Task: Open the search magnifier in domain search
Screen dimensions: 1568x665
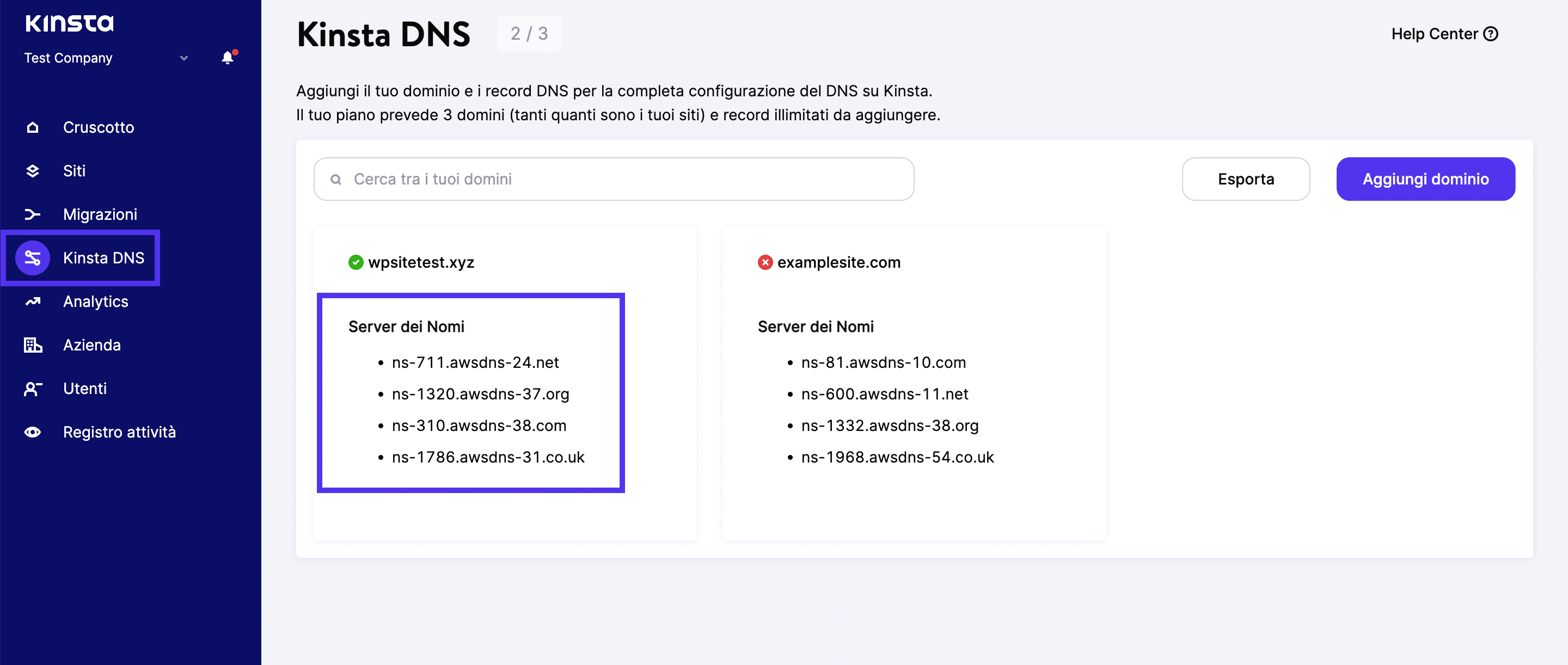Action: pyautogui.click(x=336, y=179)
